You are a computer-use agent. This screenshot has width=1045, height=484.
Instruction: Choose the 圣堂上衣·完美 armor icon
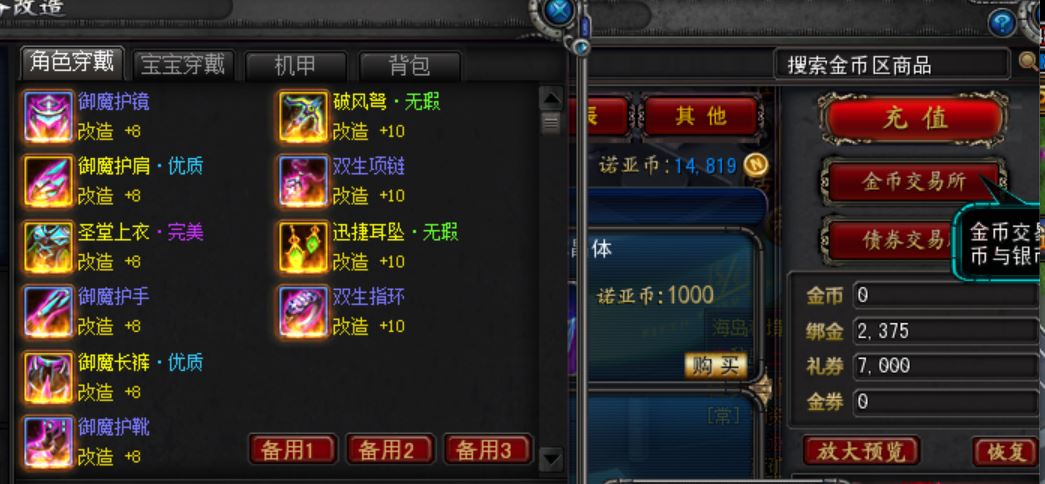coord(49,247)
